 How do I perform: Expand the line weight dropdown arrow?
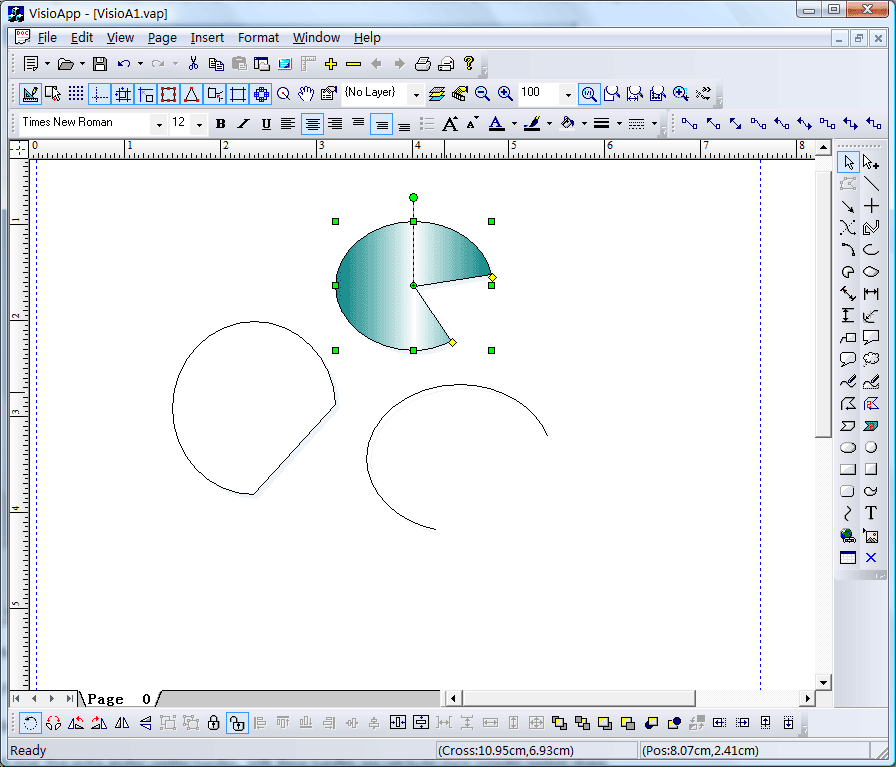[619, 124]
